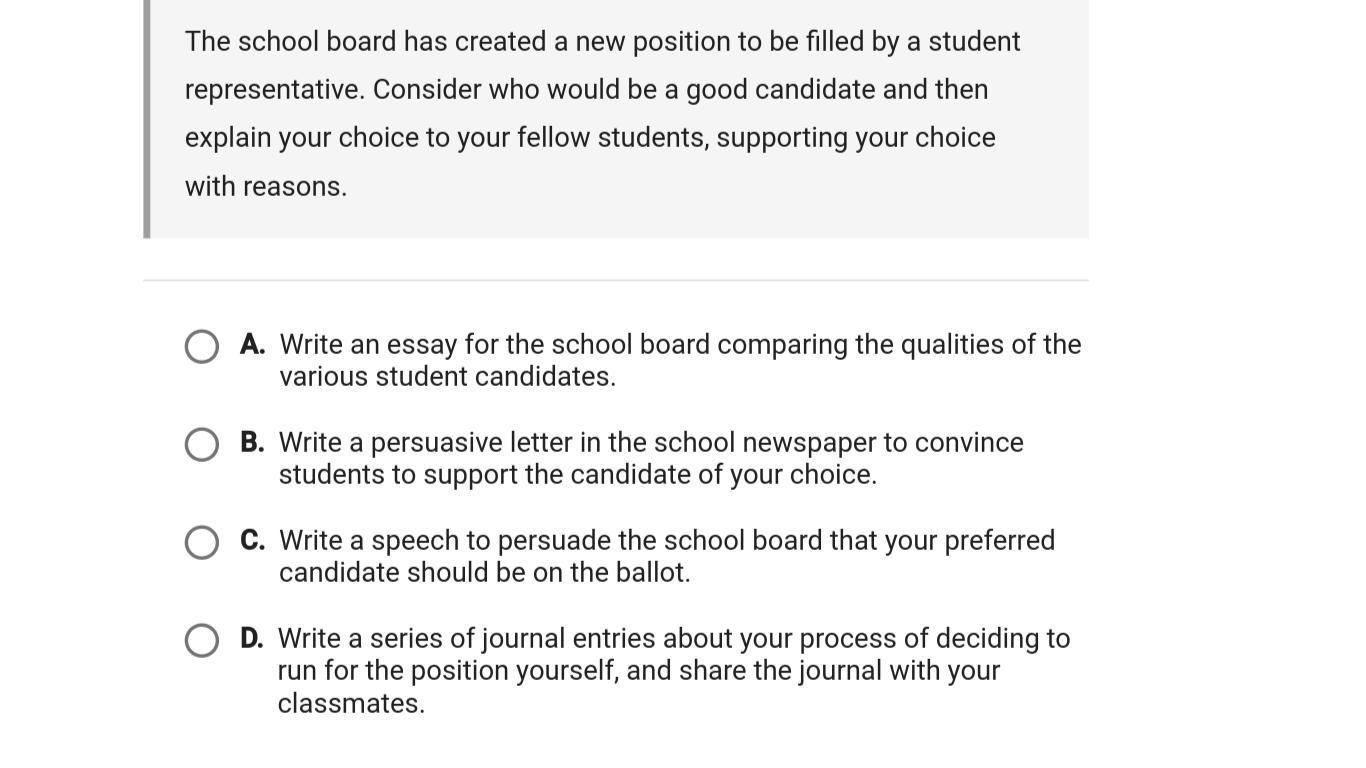Click the prompt line starting "explain your choice"
Viewport: 1366px width, 768px height.
pyautogui.click(x=590, y=138)
